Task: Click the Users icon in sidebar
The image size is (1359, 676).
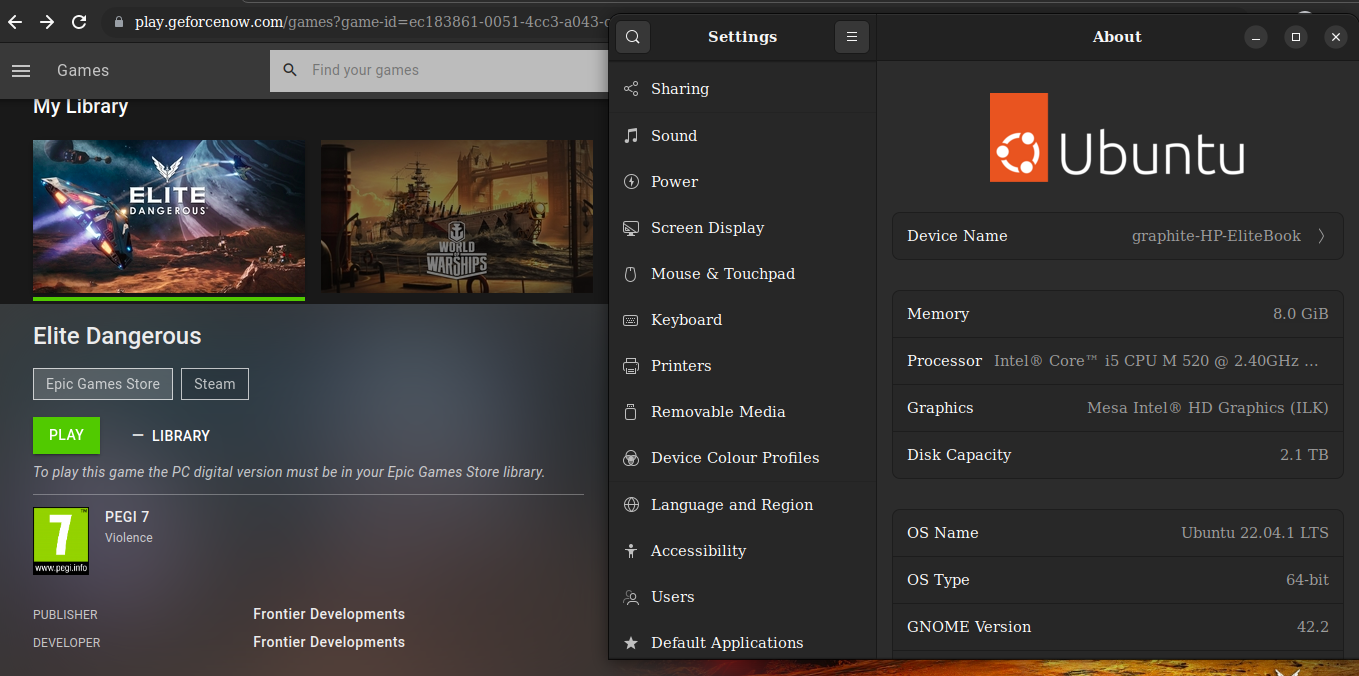Action: coord(631,597)
